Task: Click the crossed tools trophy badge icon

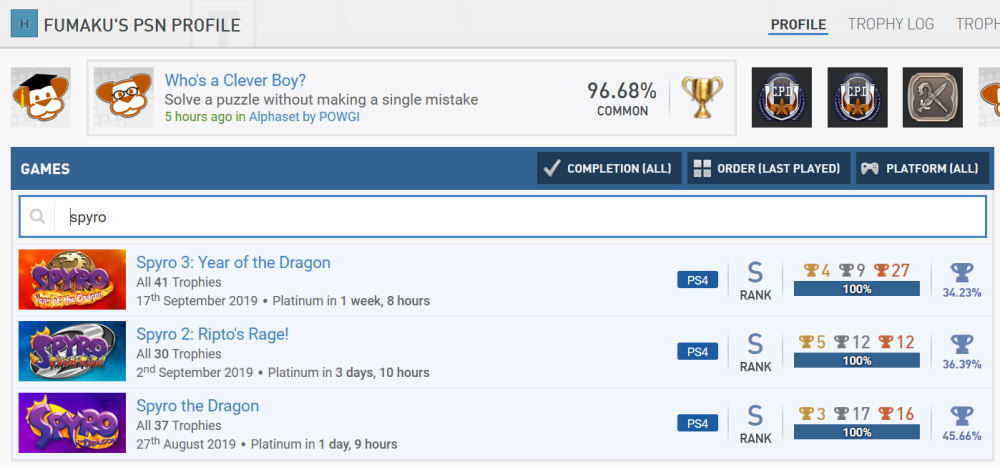Action: (x=932, y=98)
